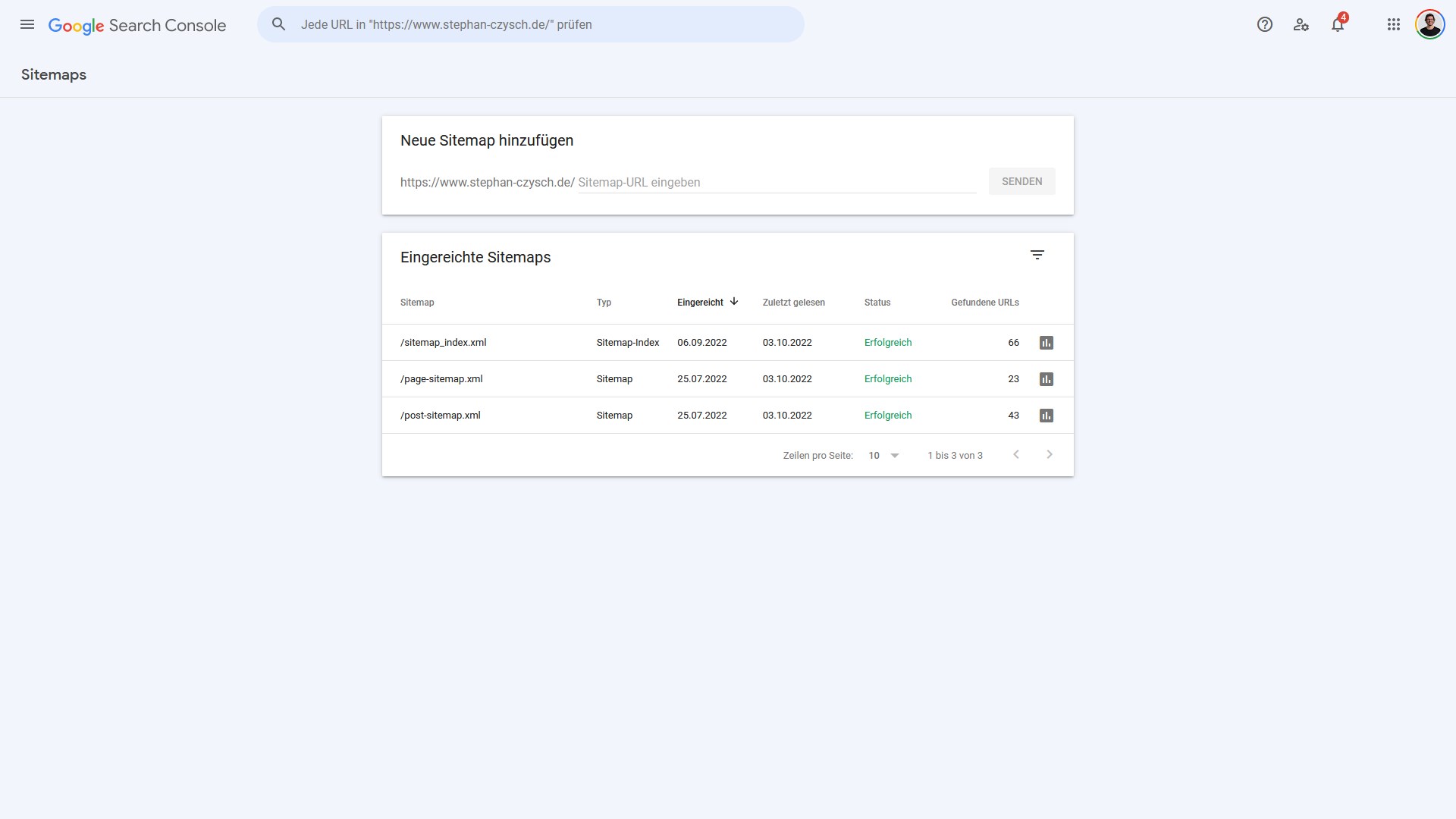Screen dimensions: 1456x819
Task: Sort by the Eingereicht column header
Action: [700, 303]
